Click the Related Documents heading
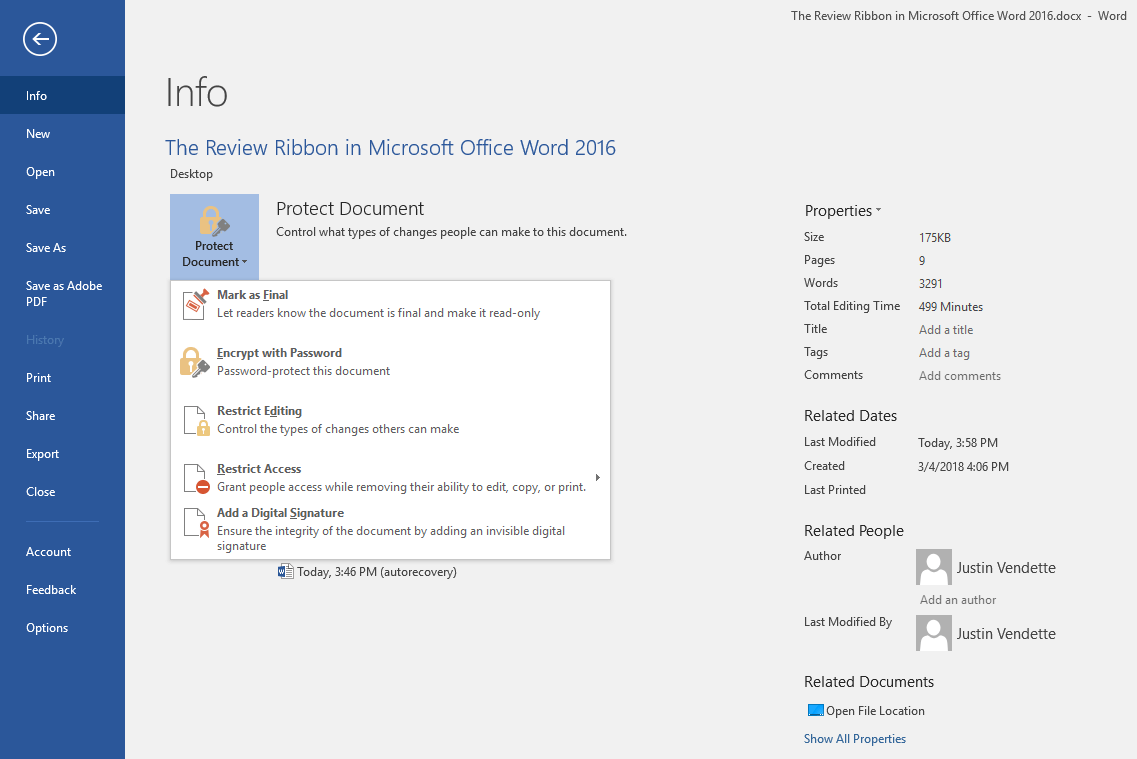The width and height of the screenshot is (1137, 759). pos(869,681)
